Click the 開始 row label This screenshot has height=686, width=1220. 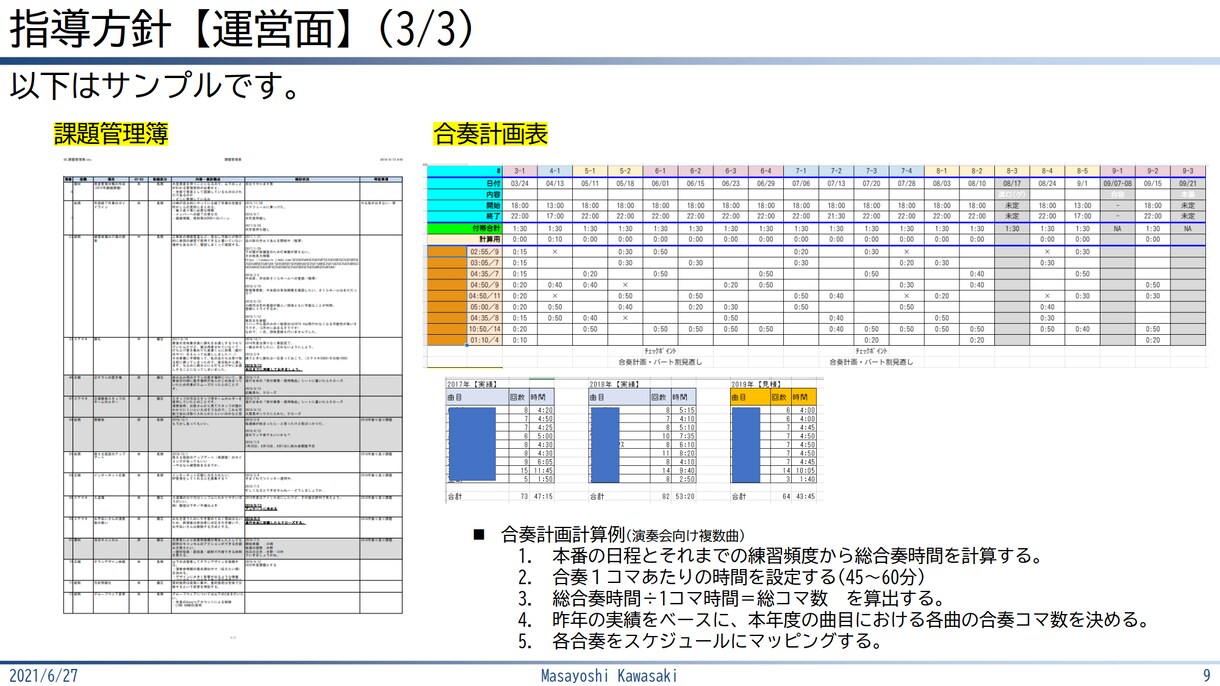[x=464, y=205]
